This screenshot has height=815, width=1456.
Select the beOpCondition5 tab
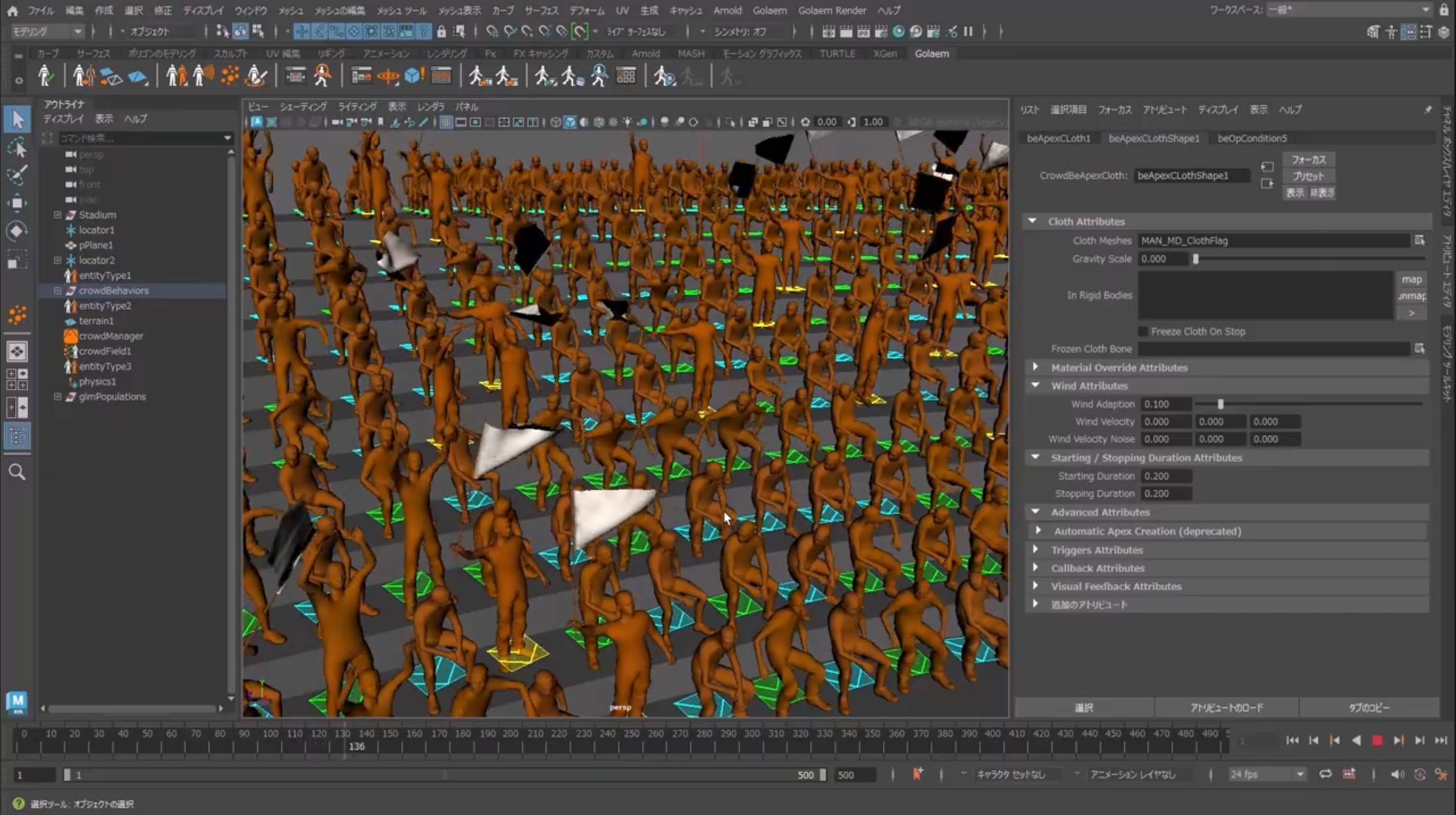(x=1252, y=138)
